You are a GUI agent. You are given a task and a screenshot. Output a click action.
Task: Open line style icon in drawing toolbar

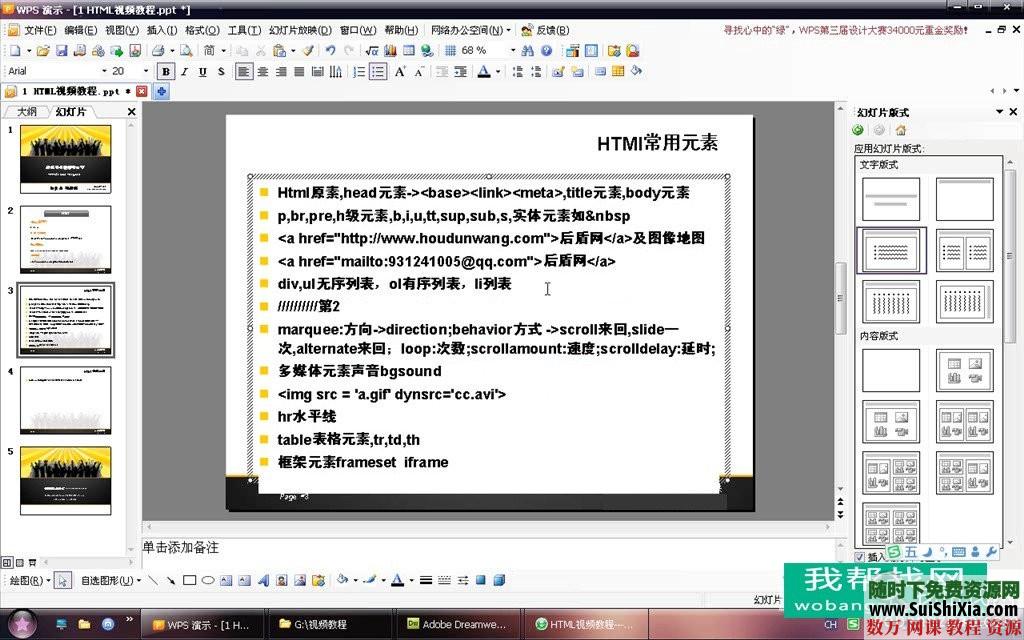[x=426, y=580]
